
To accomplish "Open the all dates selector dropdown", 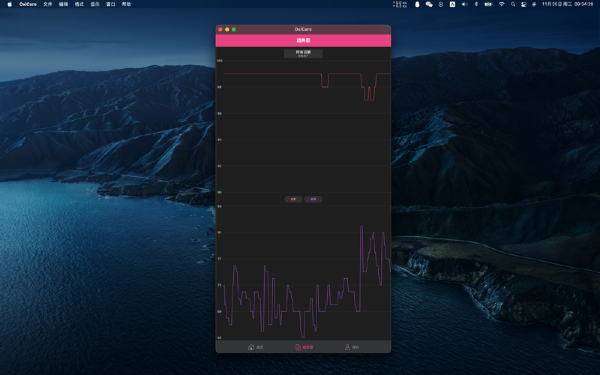I will pyautogui.click(x=303, y=54).
